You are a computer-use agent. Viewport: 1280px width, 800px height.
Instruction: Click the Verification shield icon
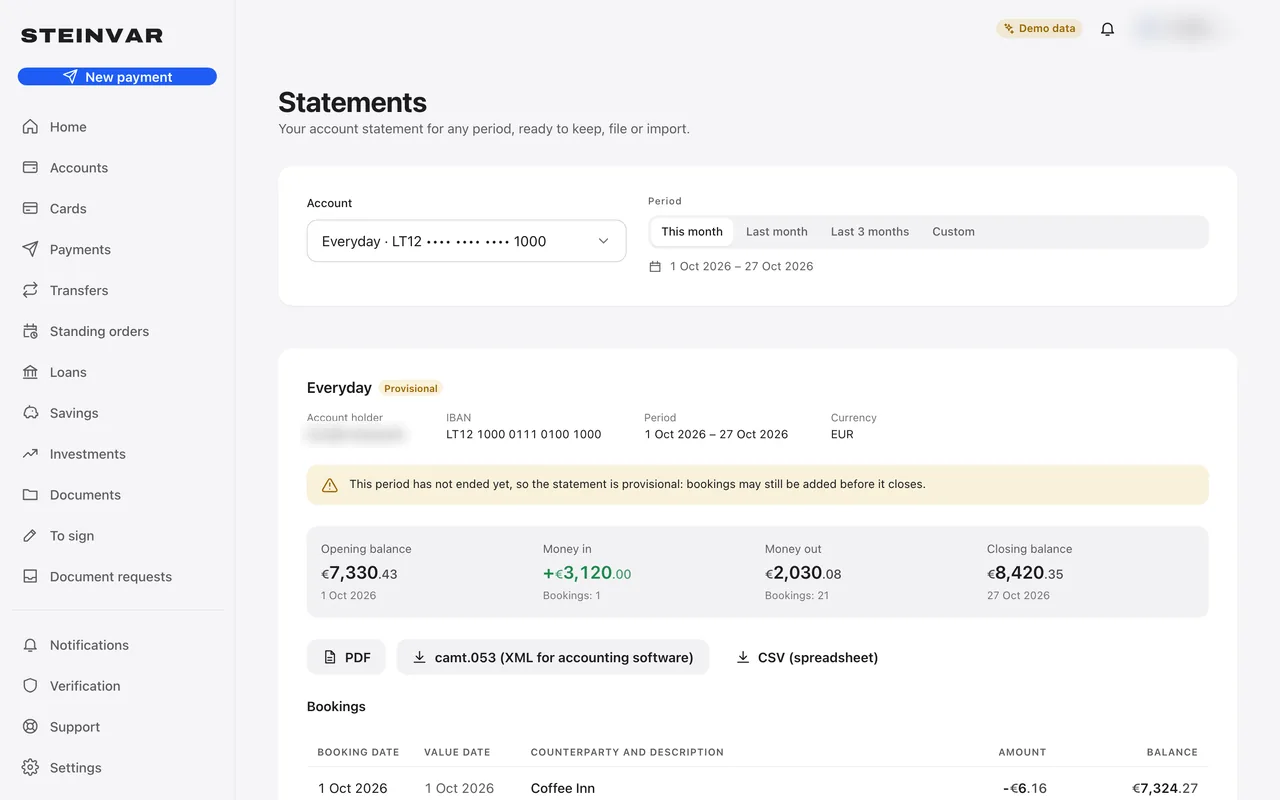[x=30, y=687]
